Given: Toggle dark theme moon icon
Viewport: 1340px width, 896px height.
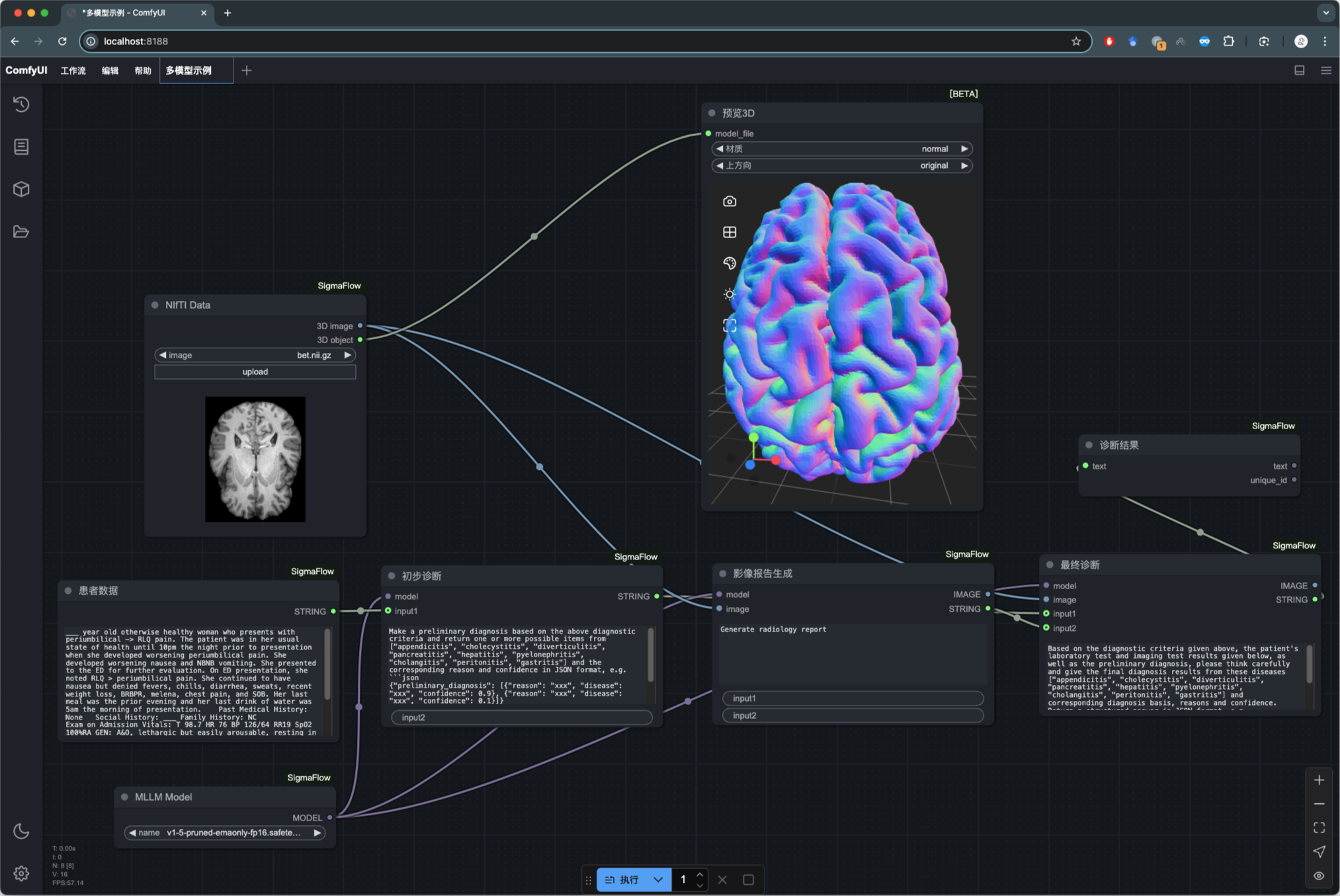Looking at the screenshot, I should tap(21, 831).
